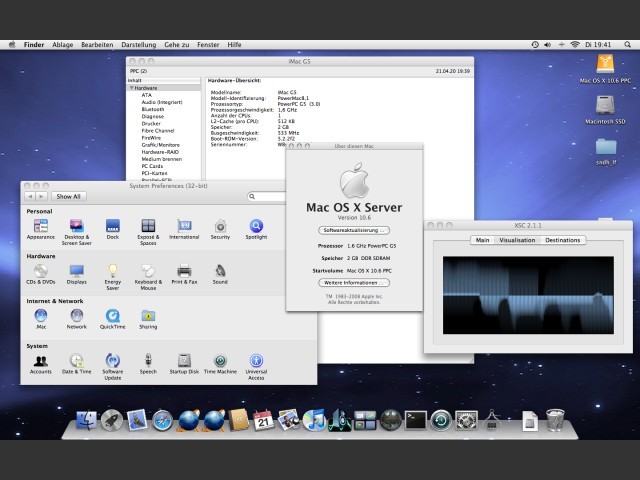Image resolution: width=640 pixels, height=480 pixels.
Task: Open the Energy Saver preference pane
Action: coord(113,277)
